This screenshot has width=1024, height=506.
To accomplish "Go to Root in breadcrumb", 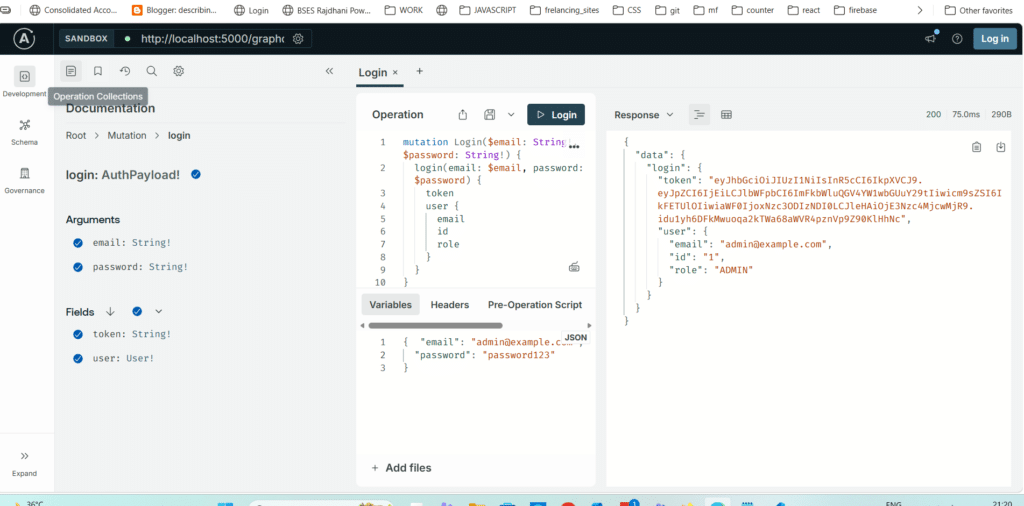I will pos(76,135).
